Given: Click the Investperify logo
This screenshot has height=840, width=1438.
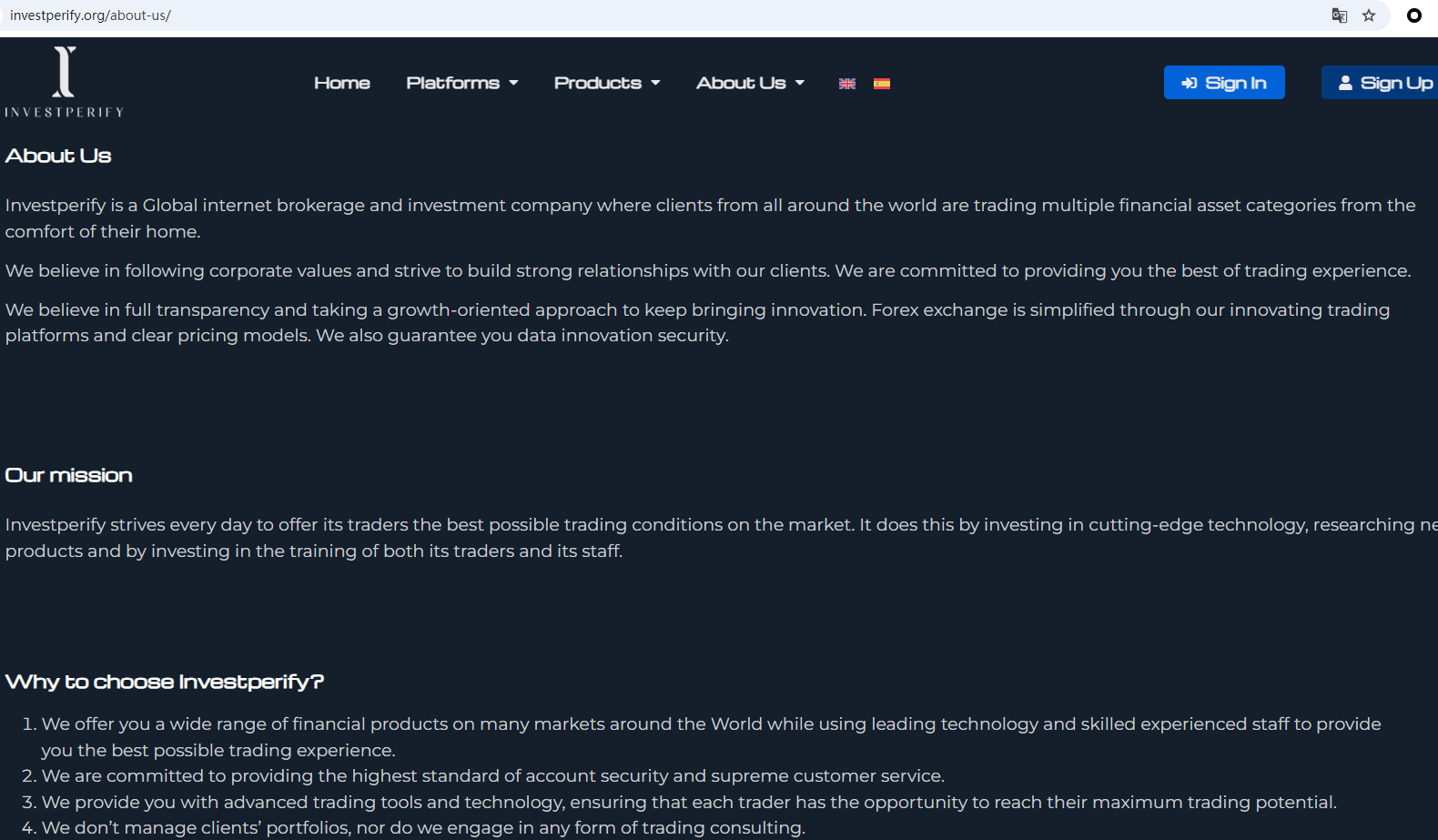Looking at the screenshot, I should (64, 82).
